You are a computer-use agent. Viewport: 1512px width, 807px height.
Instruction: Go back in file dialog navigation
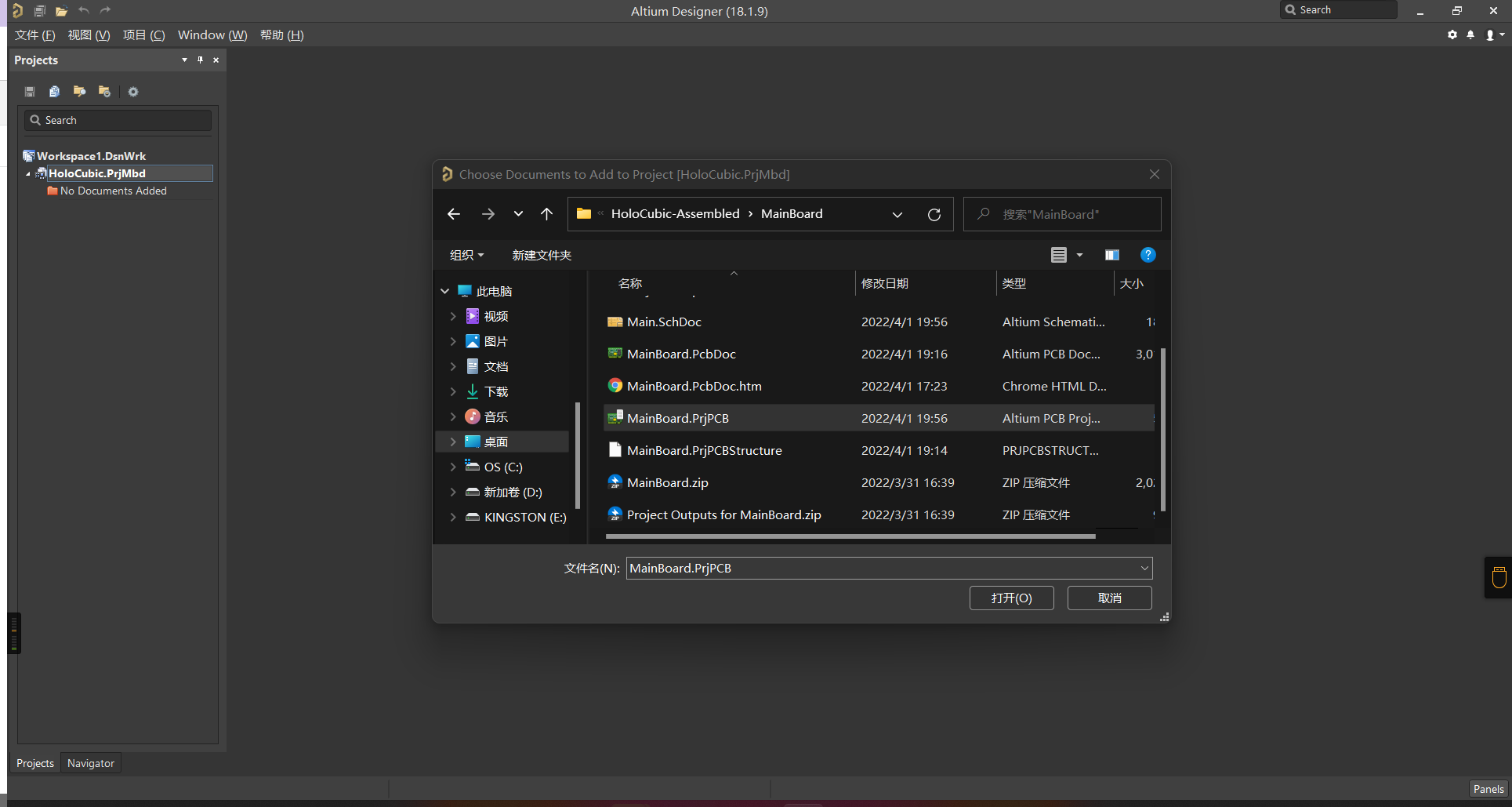(454, 214)
